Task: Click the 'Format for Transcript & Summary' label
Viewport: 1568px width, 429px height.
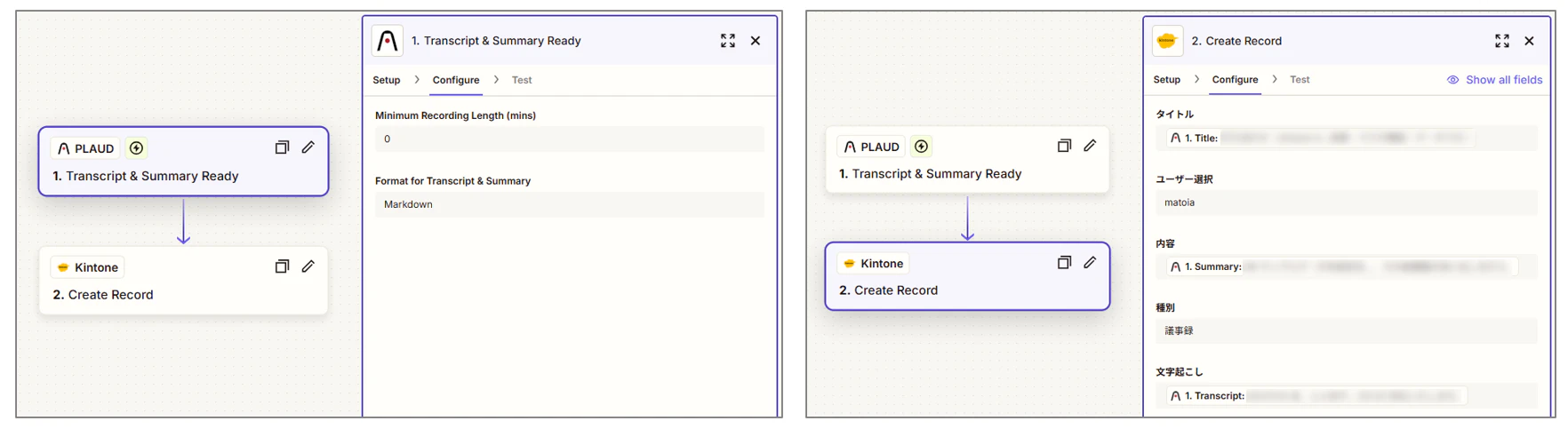Action: 452,181
